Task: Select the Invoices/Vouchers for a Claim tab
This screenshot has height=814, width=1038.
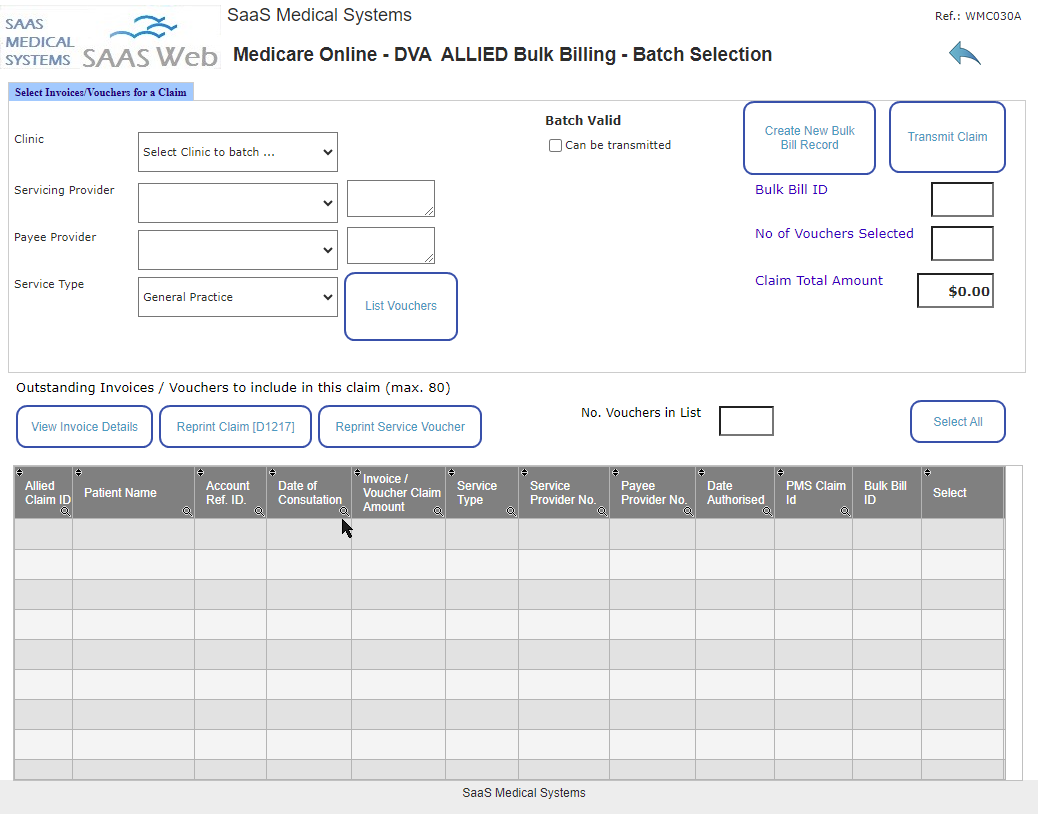Action: click(101, 92)
